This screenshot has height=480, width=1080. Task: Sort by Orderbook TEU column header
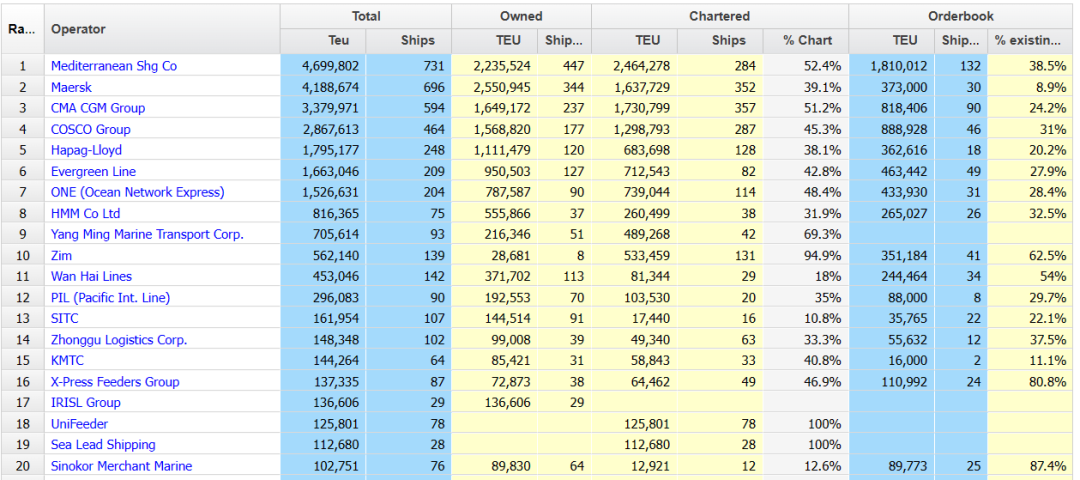[891, 41]
